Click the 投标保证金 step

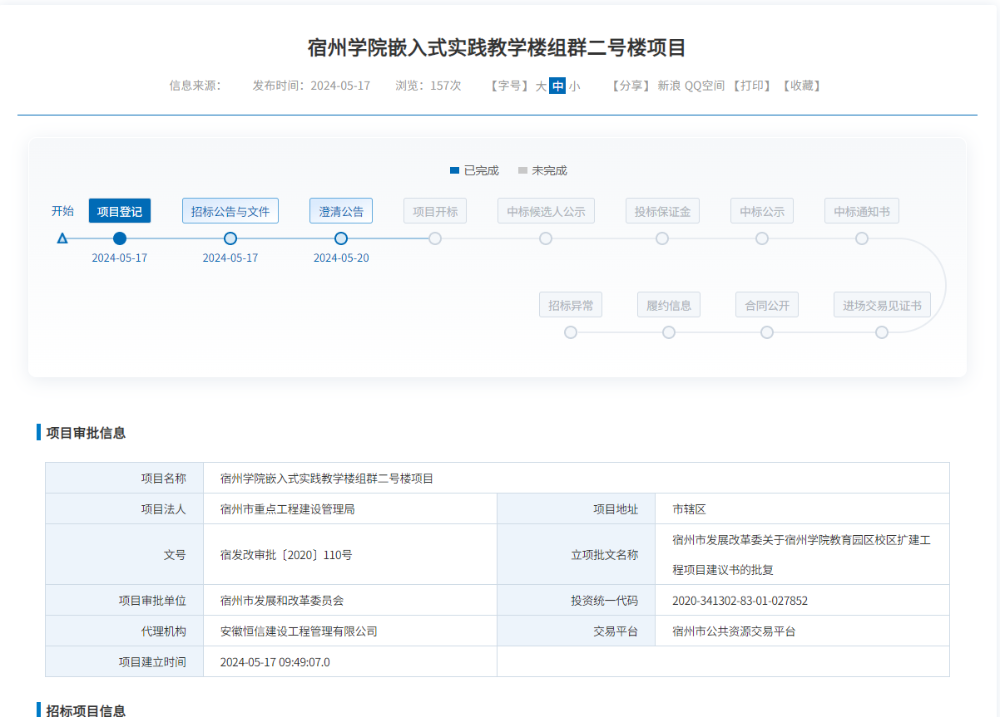coord(663,211)
